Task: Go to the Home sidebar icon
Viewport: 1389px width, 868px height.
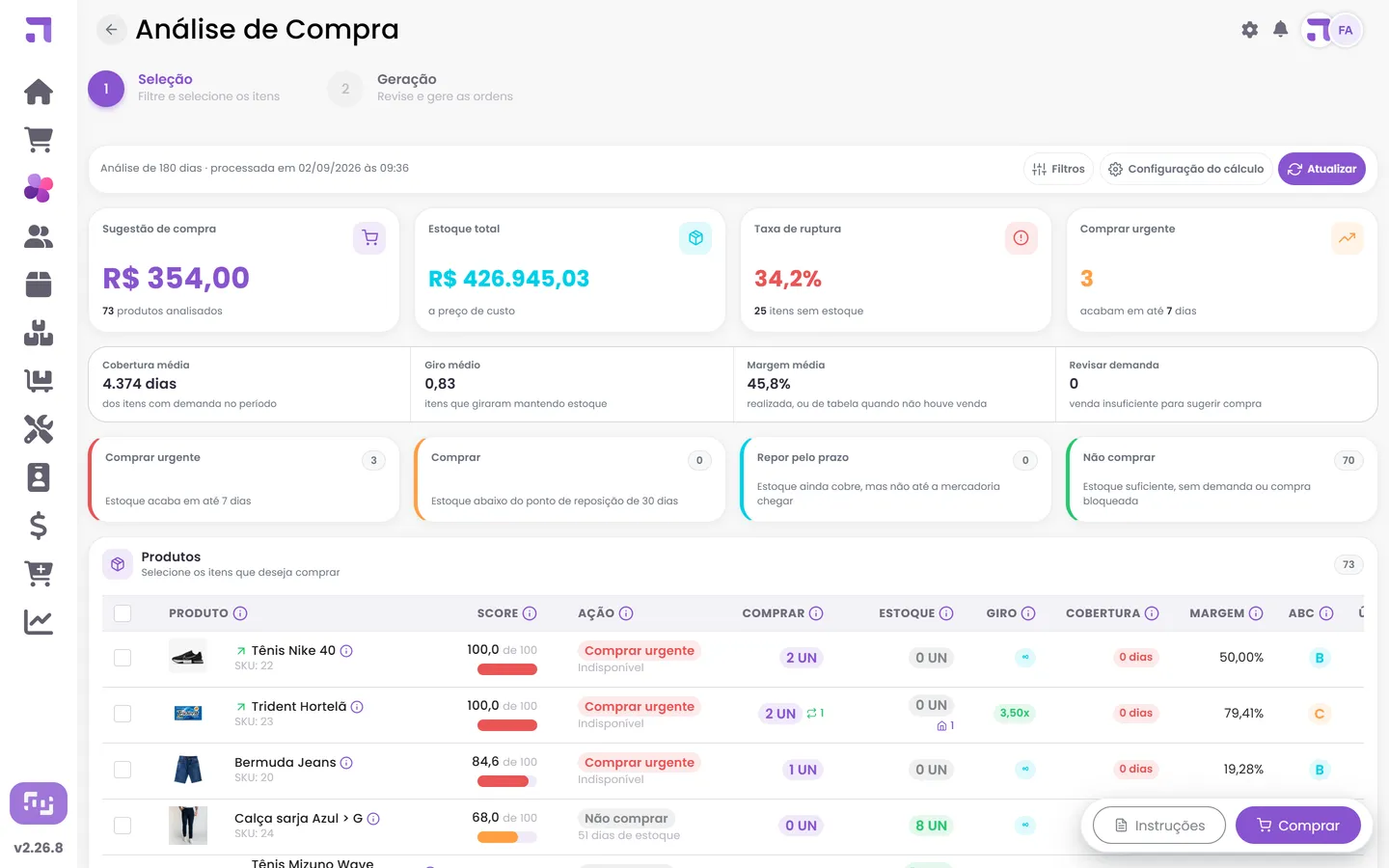Action: coord(39,92)
